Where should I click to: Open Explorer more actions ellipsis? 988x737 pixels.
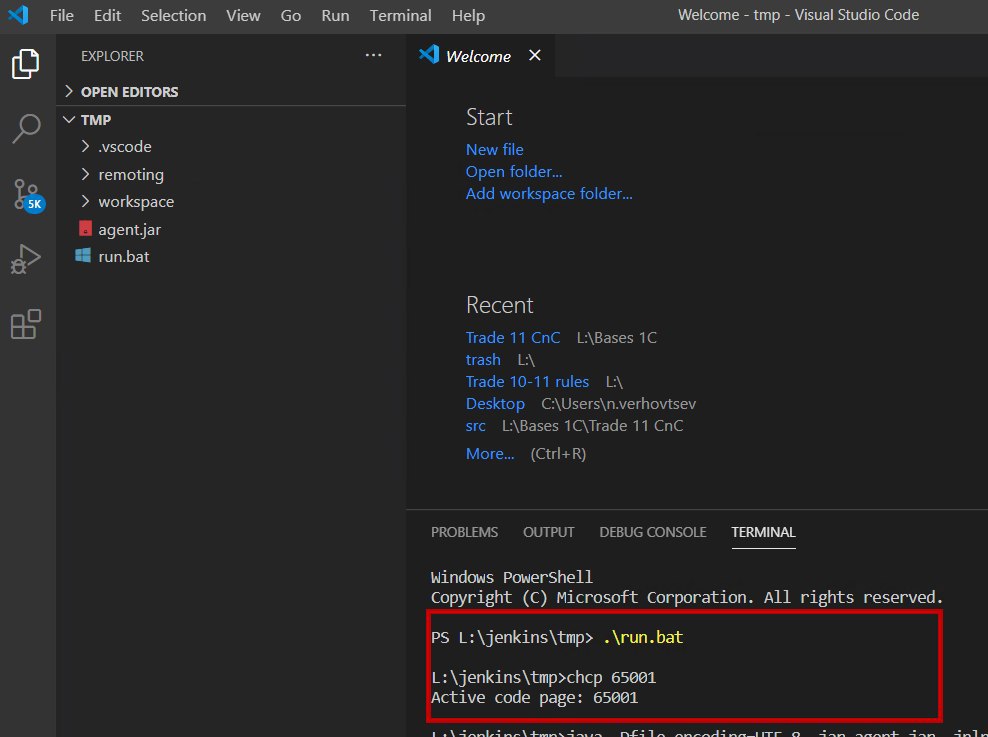tap(373, 55)
